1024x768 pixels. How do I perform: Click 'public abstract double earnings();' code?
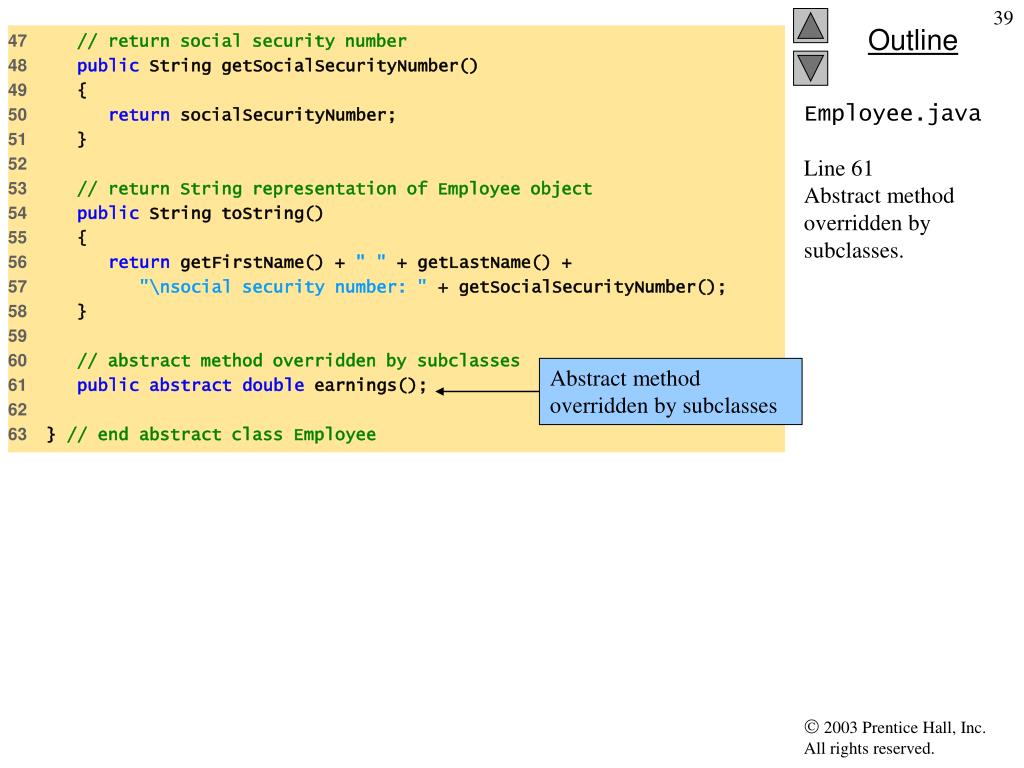[x=251, y=385]
